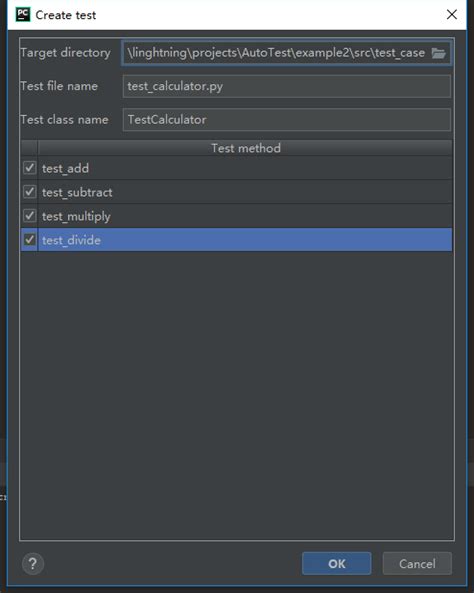Click the Test method column header
This screenshot has height=593, width=474.
coord(245,148)
